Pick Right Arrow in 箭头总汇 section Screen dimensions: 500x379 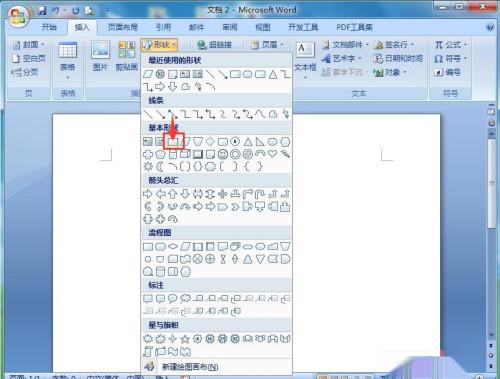click(148, 194)
